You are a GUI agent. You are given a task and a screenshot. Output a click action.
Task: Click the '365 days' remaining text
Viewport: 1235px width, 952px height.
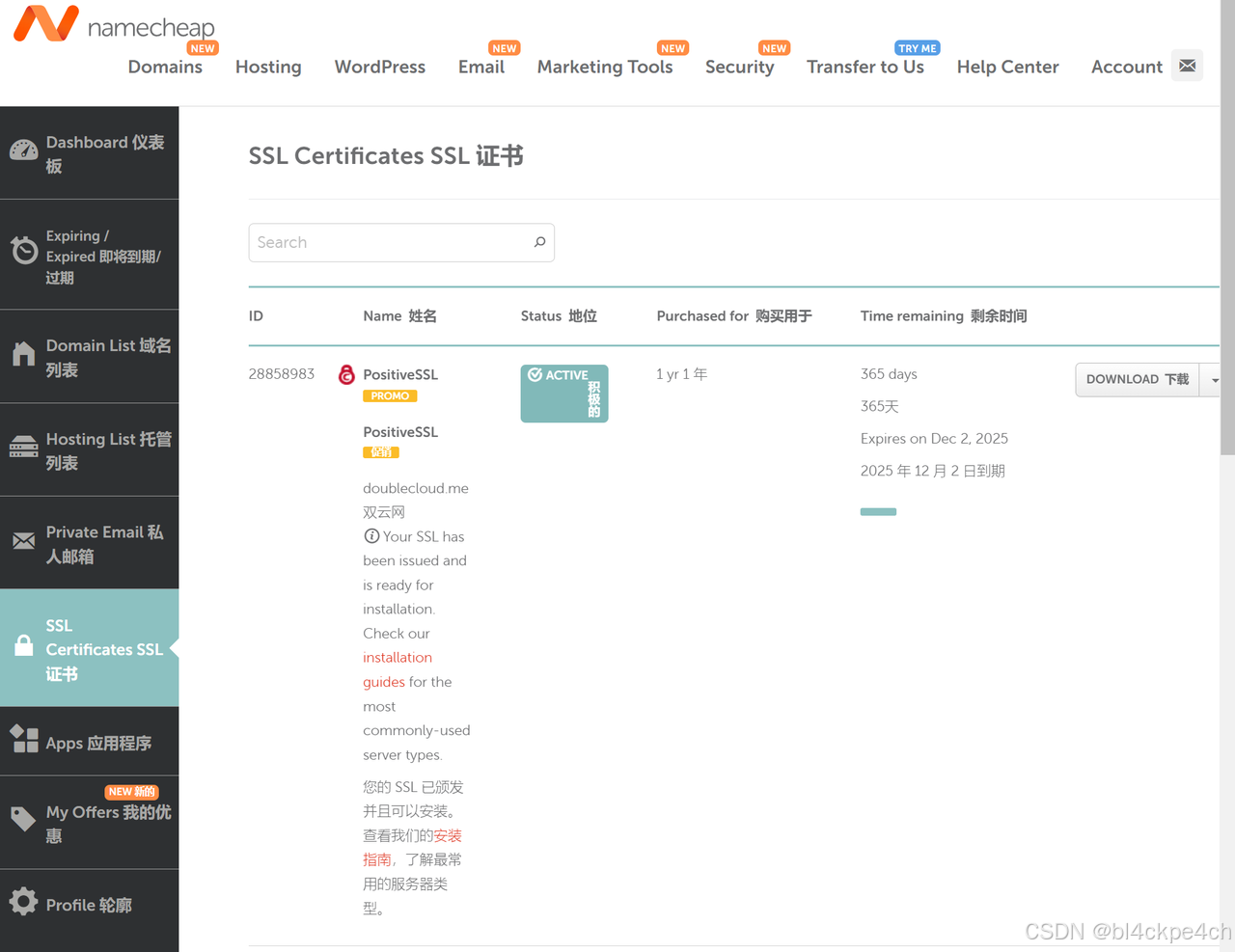[x=889, y=374]
